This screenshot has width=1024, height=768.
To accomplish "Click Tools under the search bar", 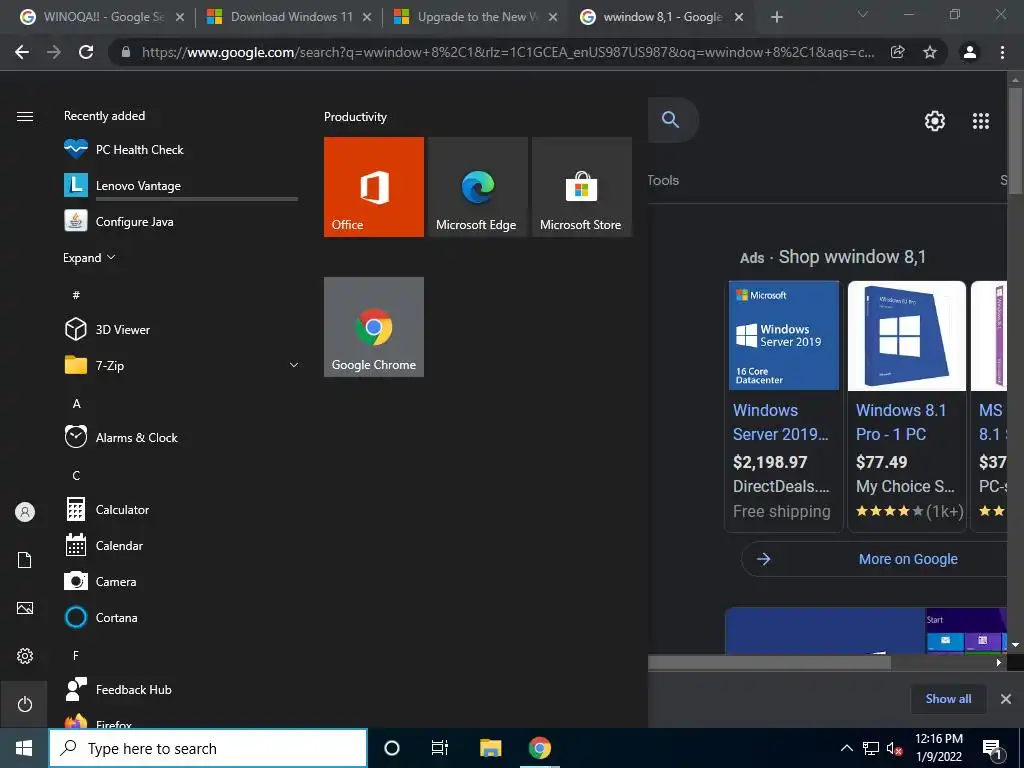I will click(664, 180).
